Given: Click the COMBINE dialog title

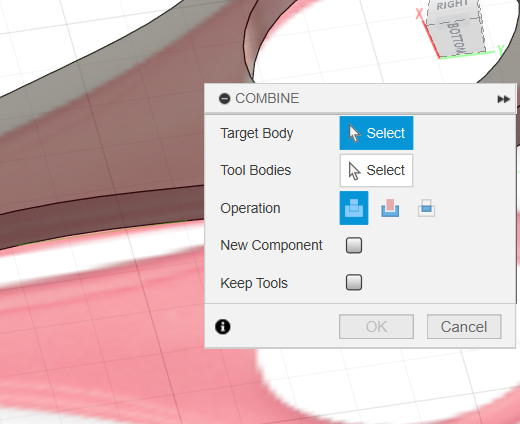Looking at the screenshot, I should 267,98.
